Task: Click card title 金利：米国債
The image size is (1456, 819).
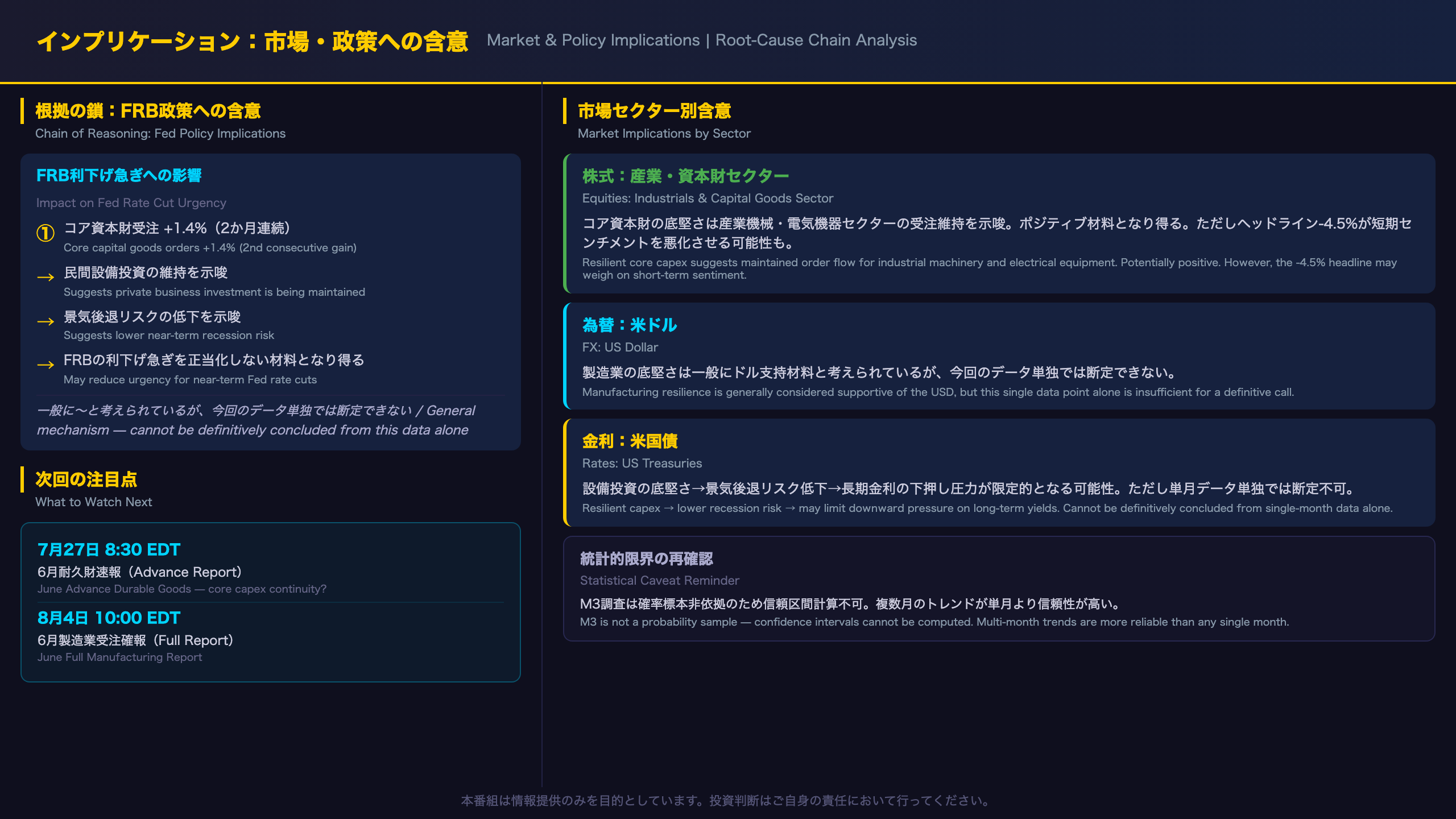Action: pyautogui.click(x=630, y=441)
